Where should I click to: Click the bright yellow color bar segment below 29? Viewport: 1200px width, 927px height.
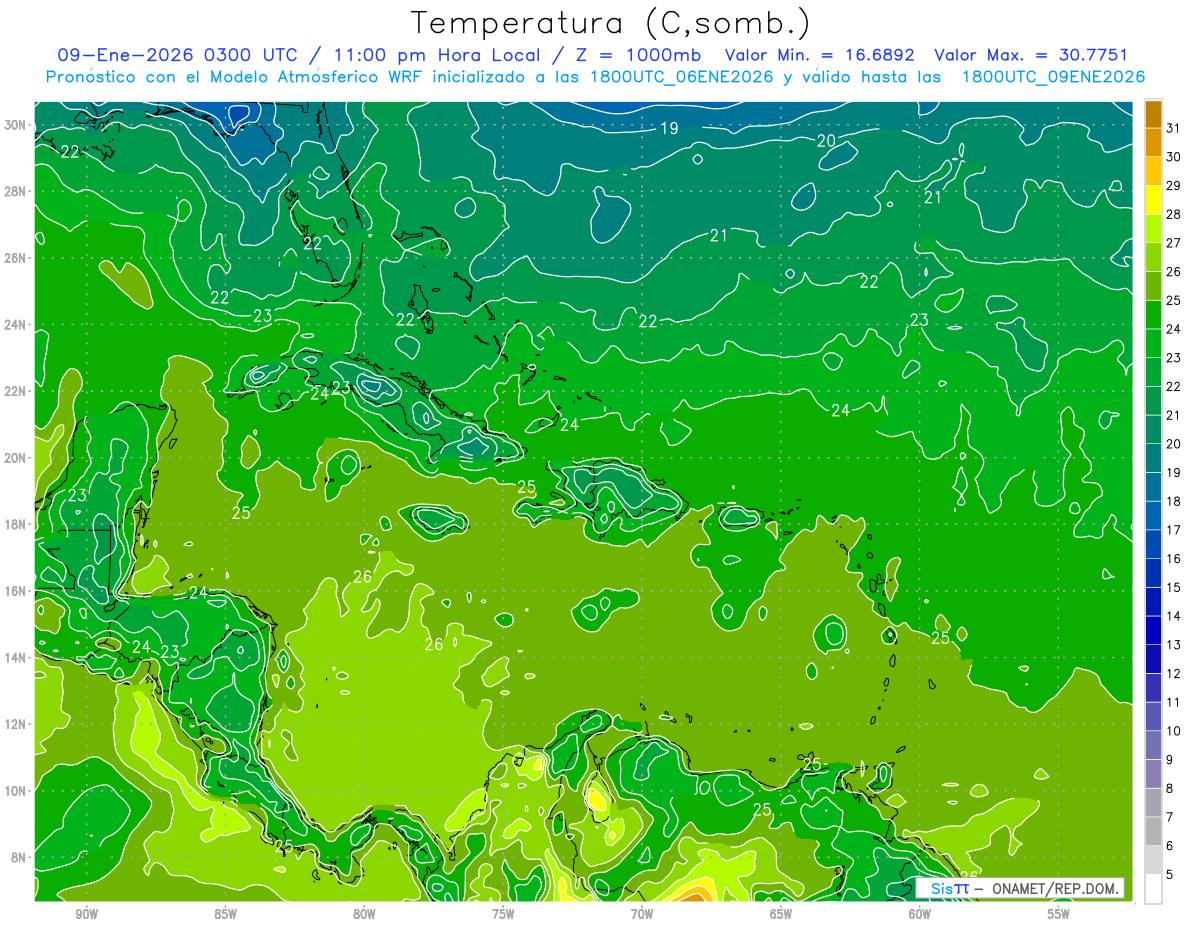pyautogui.click(x=1153, y=200)
